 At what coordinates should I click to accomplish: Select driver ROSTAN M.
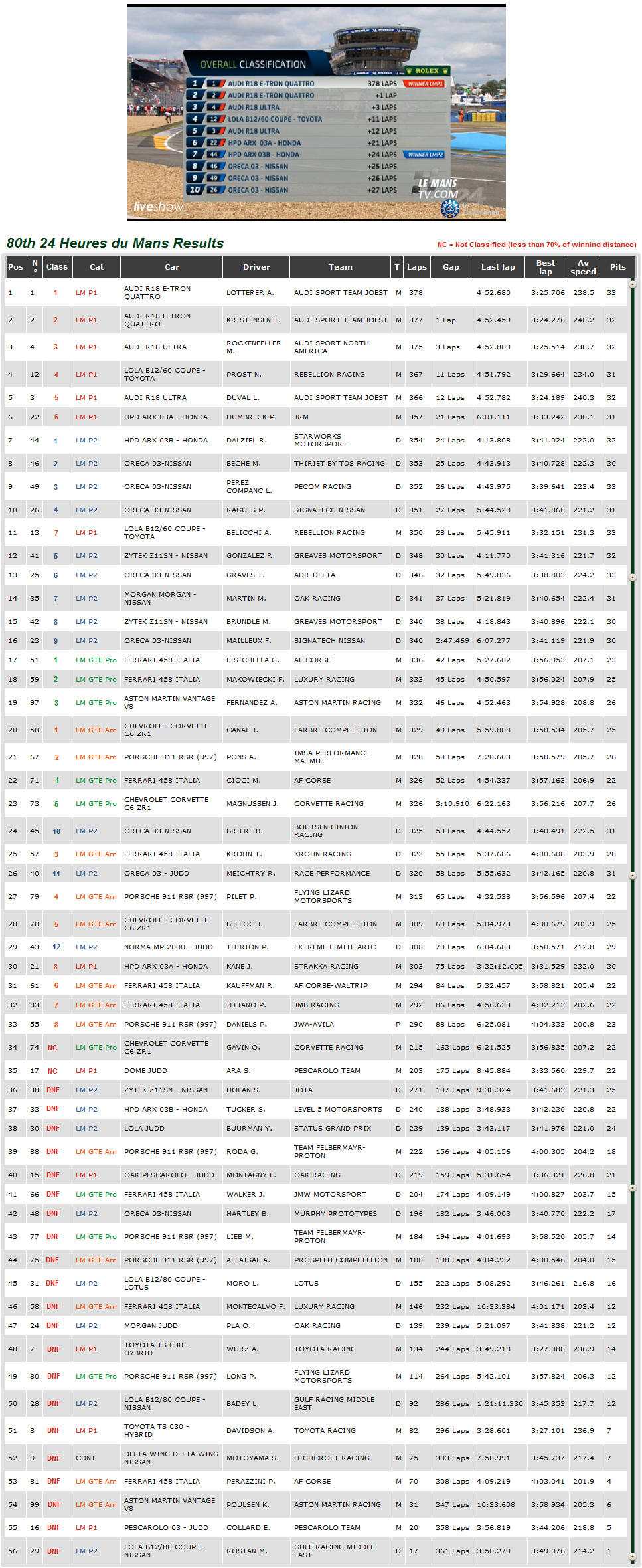click(x=247, y=1551)
